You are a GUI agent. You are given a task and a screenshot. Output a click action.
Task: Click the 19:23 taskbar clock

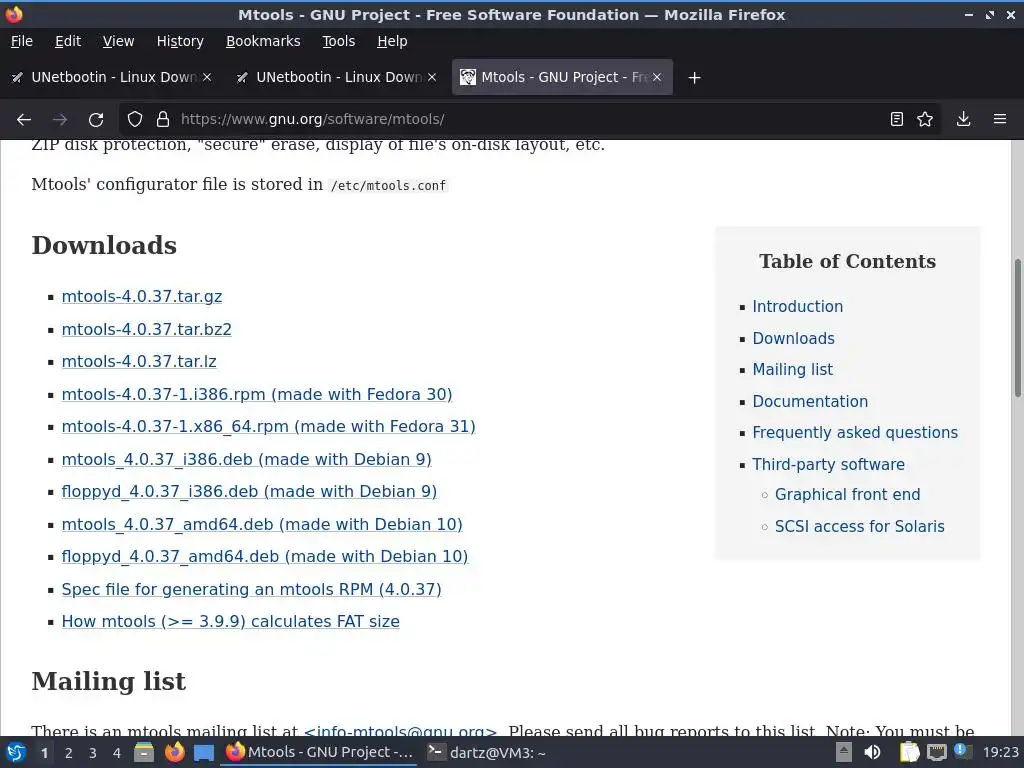pos(1000,753)
